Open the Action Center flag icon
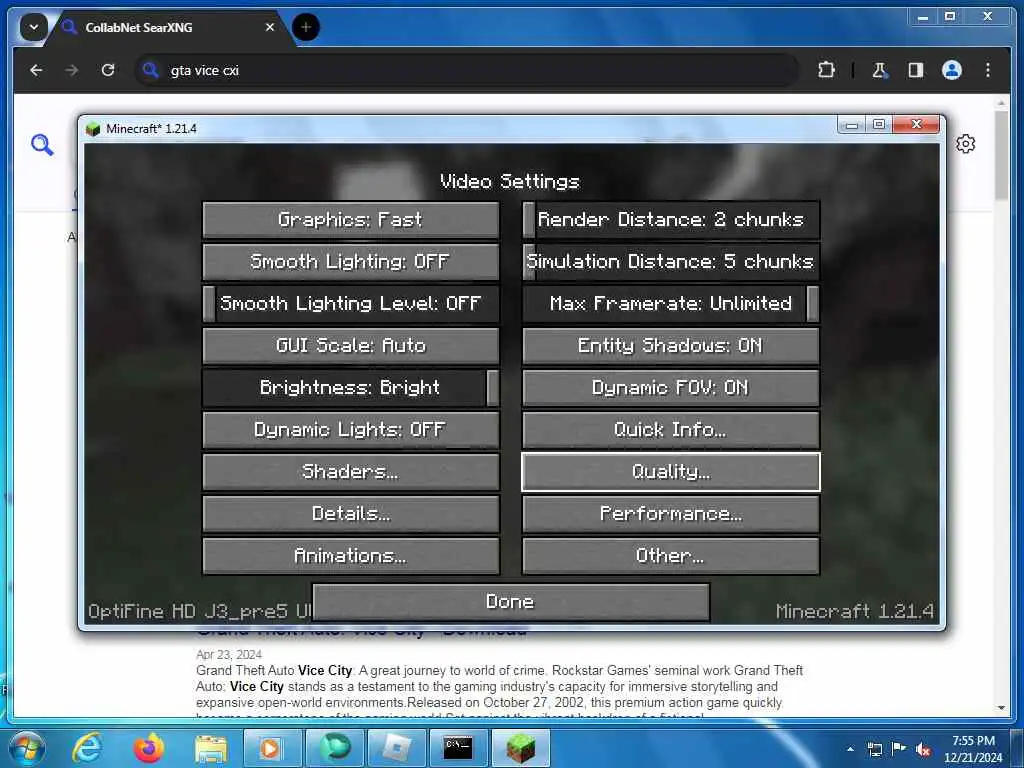The height and width of the screenshot is (768, 1024). [x=899, y=749]
